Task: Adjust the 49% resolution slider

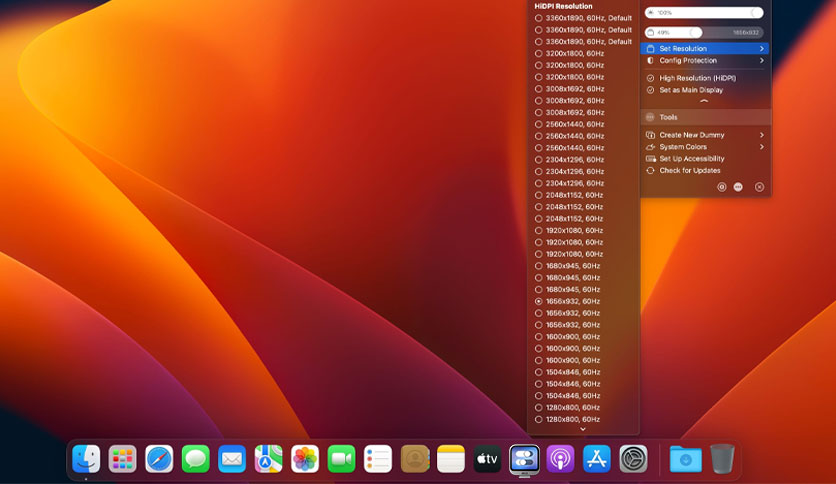Action: 704,33
